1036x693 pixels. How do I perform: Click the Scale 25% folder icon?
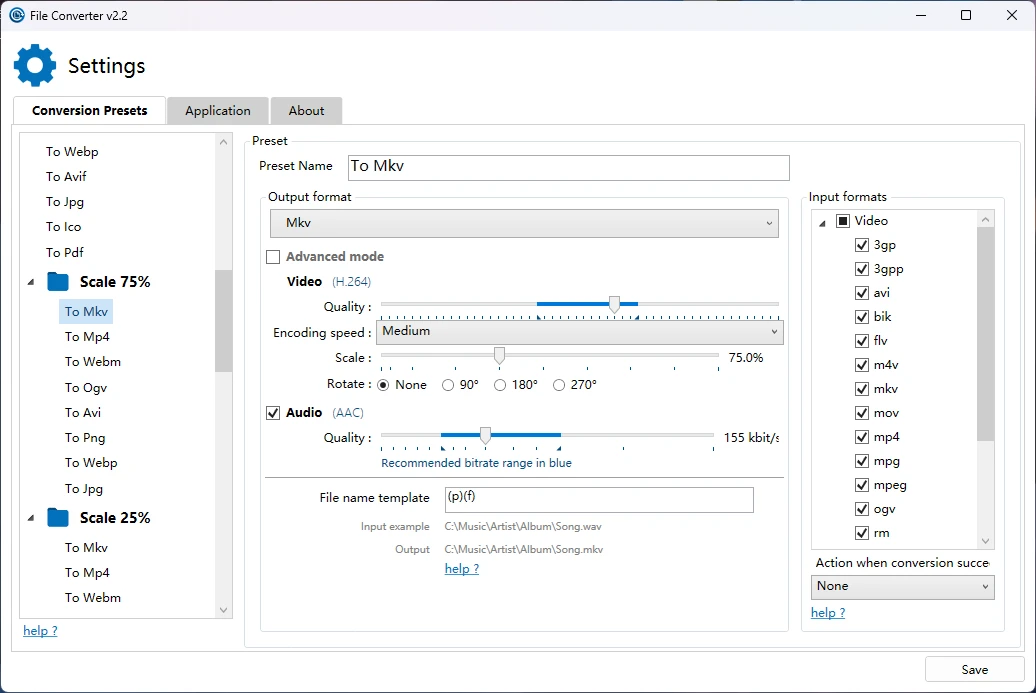coord(58,518)
